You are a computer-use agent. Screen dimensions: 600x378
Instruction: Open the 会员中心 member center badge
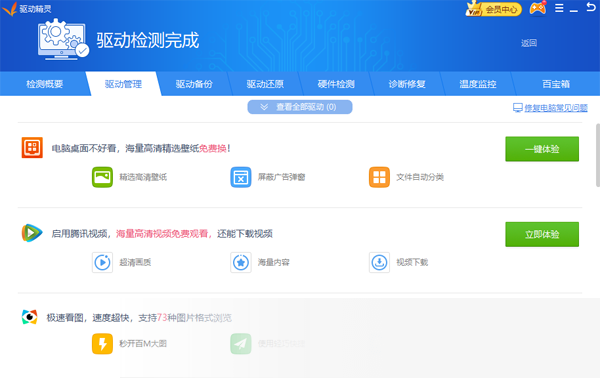(494, 8)
